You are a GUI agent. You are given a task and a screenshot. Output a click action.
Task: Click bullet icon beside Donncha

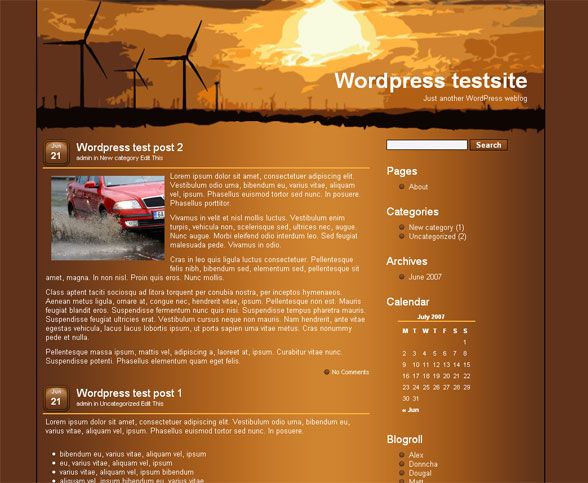coord(402,464)
